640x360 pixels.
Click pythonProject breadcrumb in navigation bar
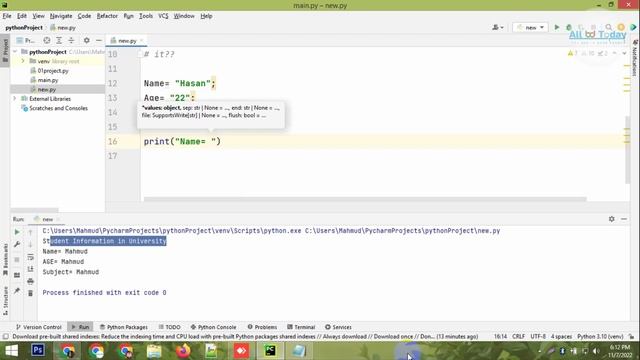(x=24, y=28)
